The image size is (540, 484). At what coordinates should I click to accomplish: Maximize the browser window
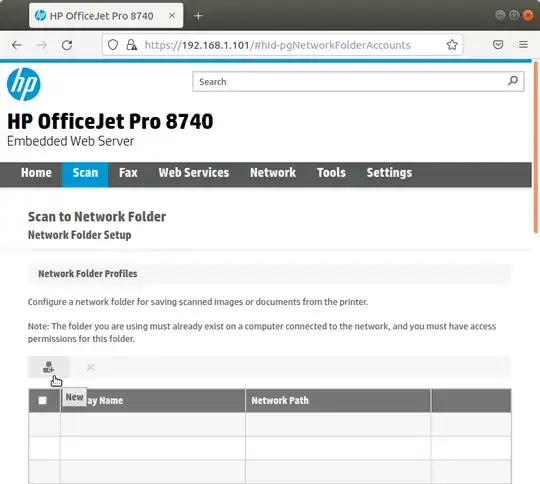click(514, 15)
